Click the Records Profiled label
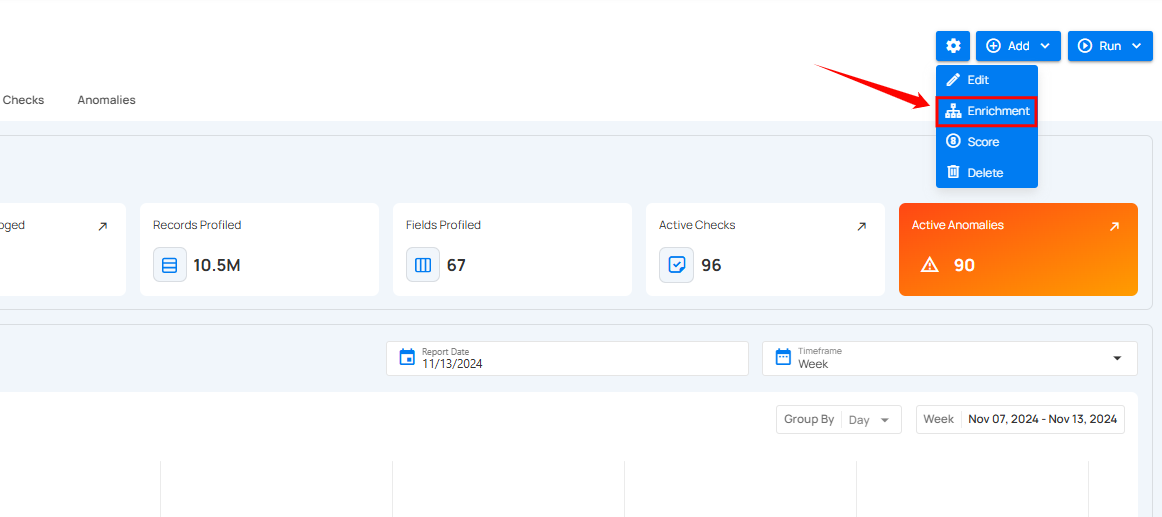Image resolution: width=1162 pixels, height=517 pixels. [197, 225]
